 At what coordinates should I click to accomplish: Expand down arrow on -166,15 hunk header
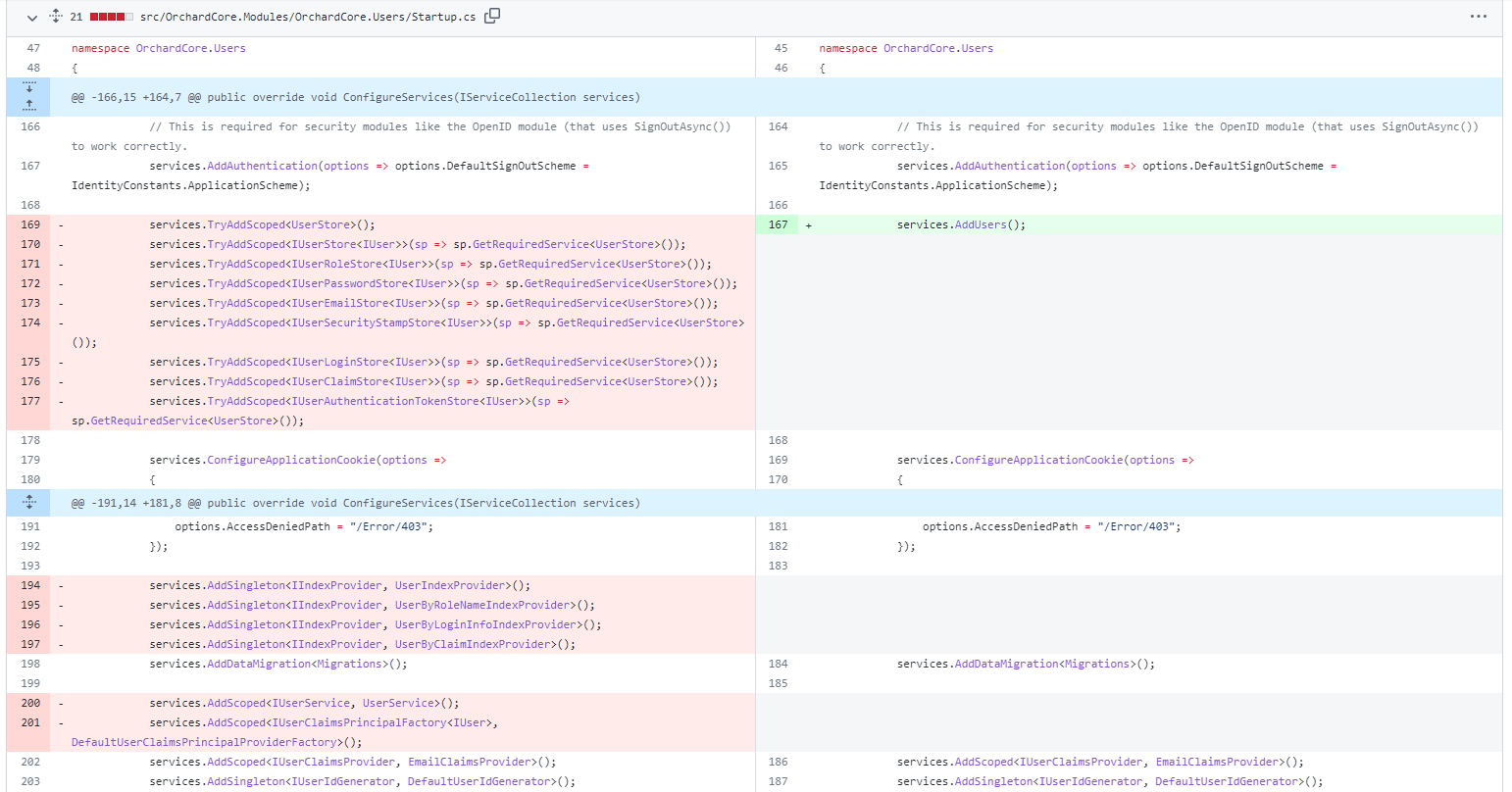29,88
